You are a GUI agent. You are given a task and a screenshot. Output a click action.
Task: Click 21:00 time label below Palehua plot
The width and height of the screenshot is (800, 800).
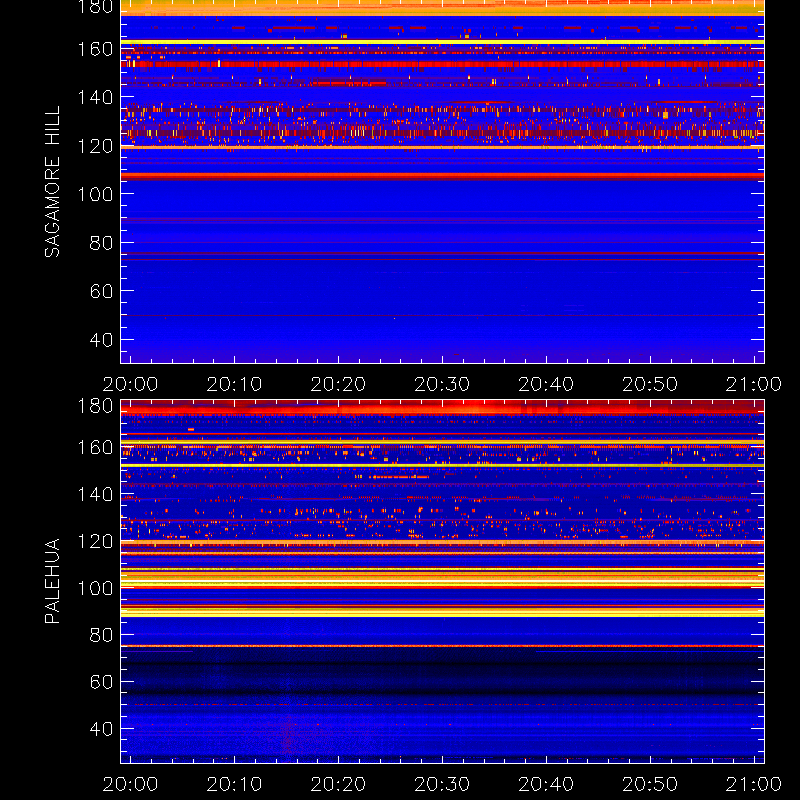pyautogui.click(x=754, y=784)
